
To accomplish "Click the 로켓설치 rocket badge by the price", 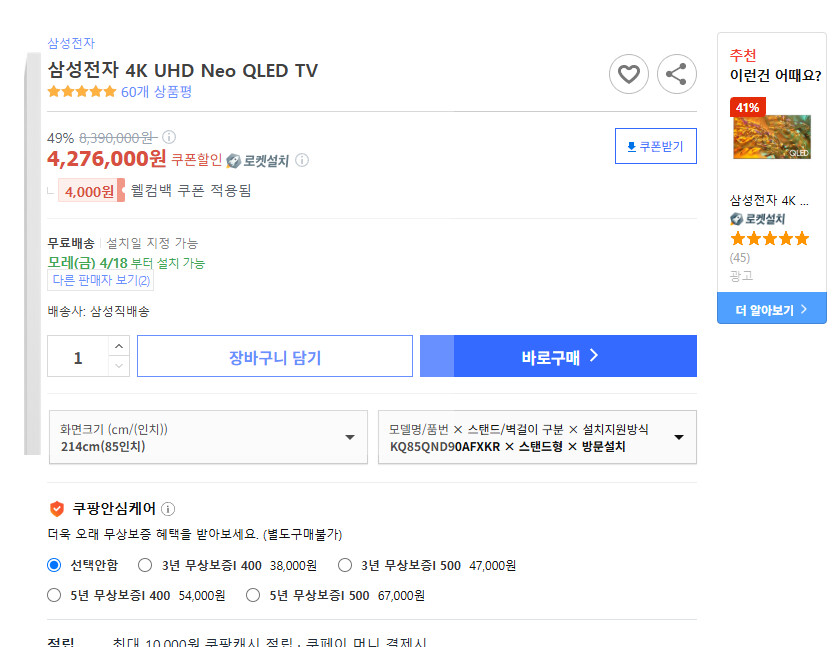I will (258, 161).
